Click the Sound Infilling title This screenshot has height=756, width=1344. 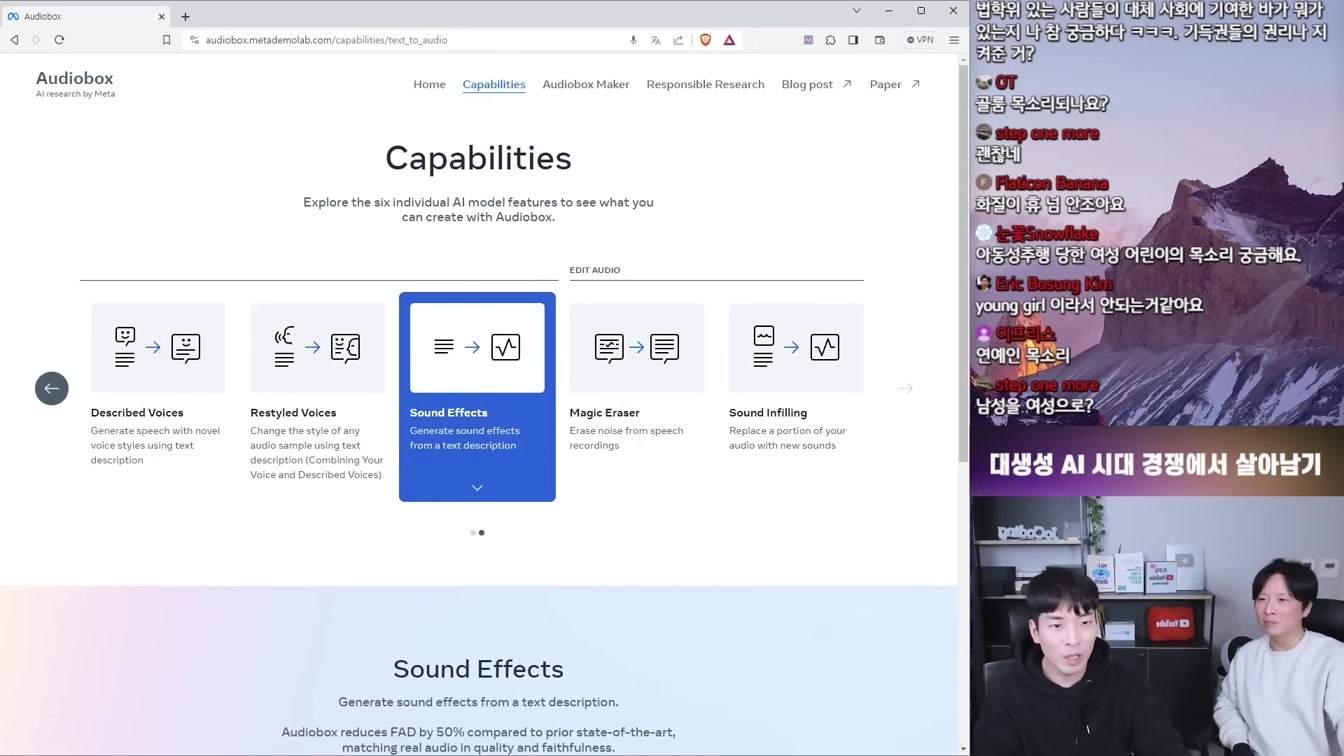(x=768, y=412)
